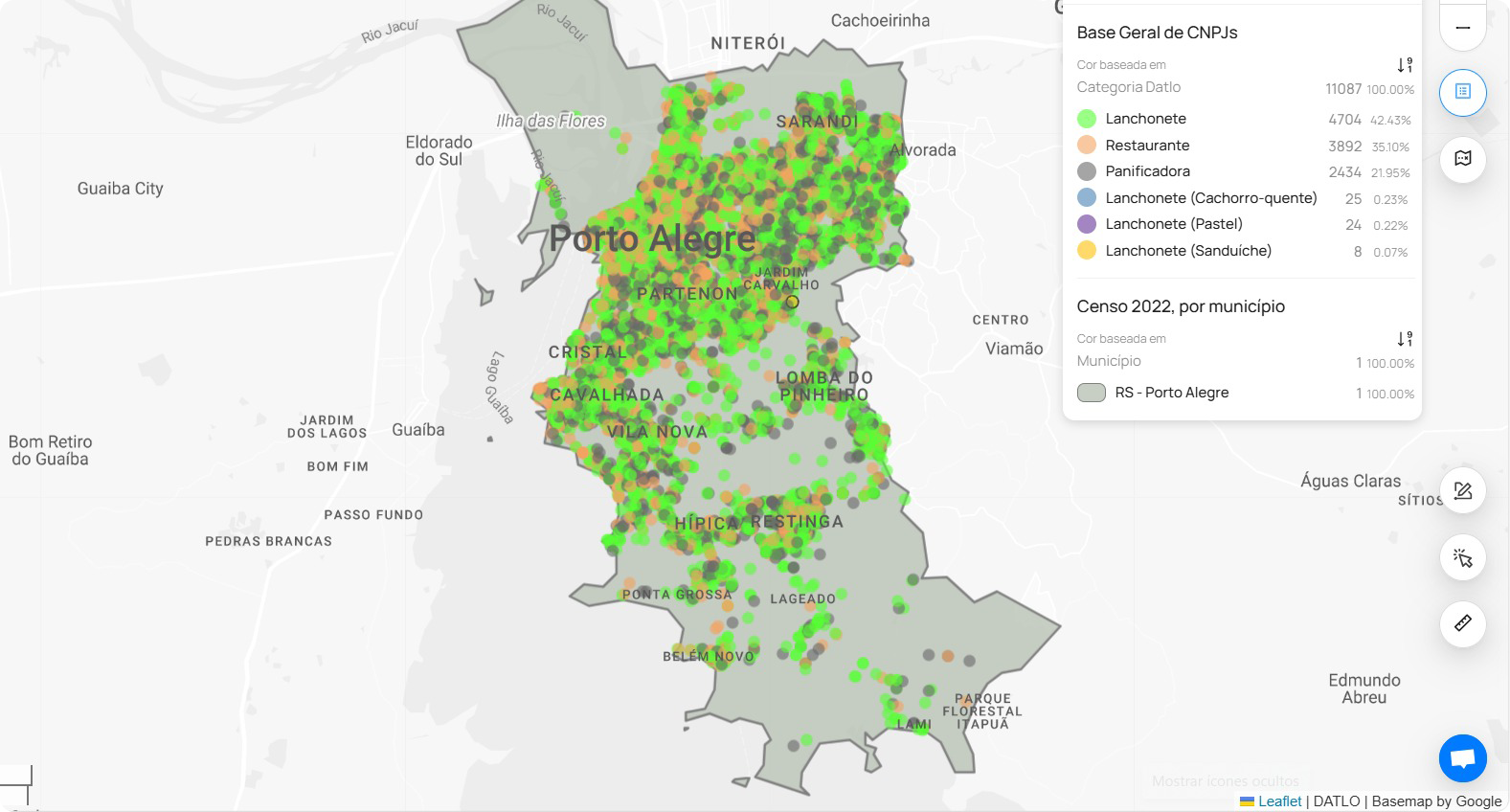This screenshot has width=1510, height=812.
Task: Open Município color attribute selector
Action: 1108,361
